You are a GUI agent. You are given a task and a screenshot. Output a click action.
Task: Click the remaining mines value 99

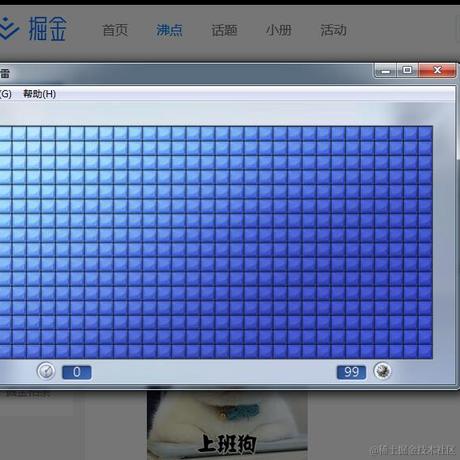(x=351, y=372)
